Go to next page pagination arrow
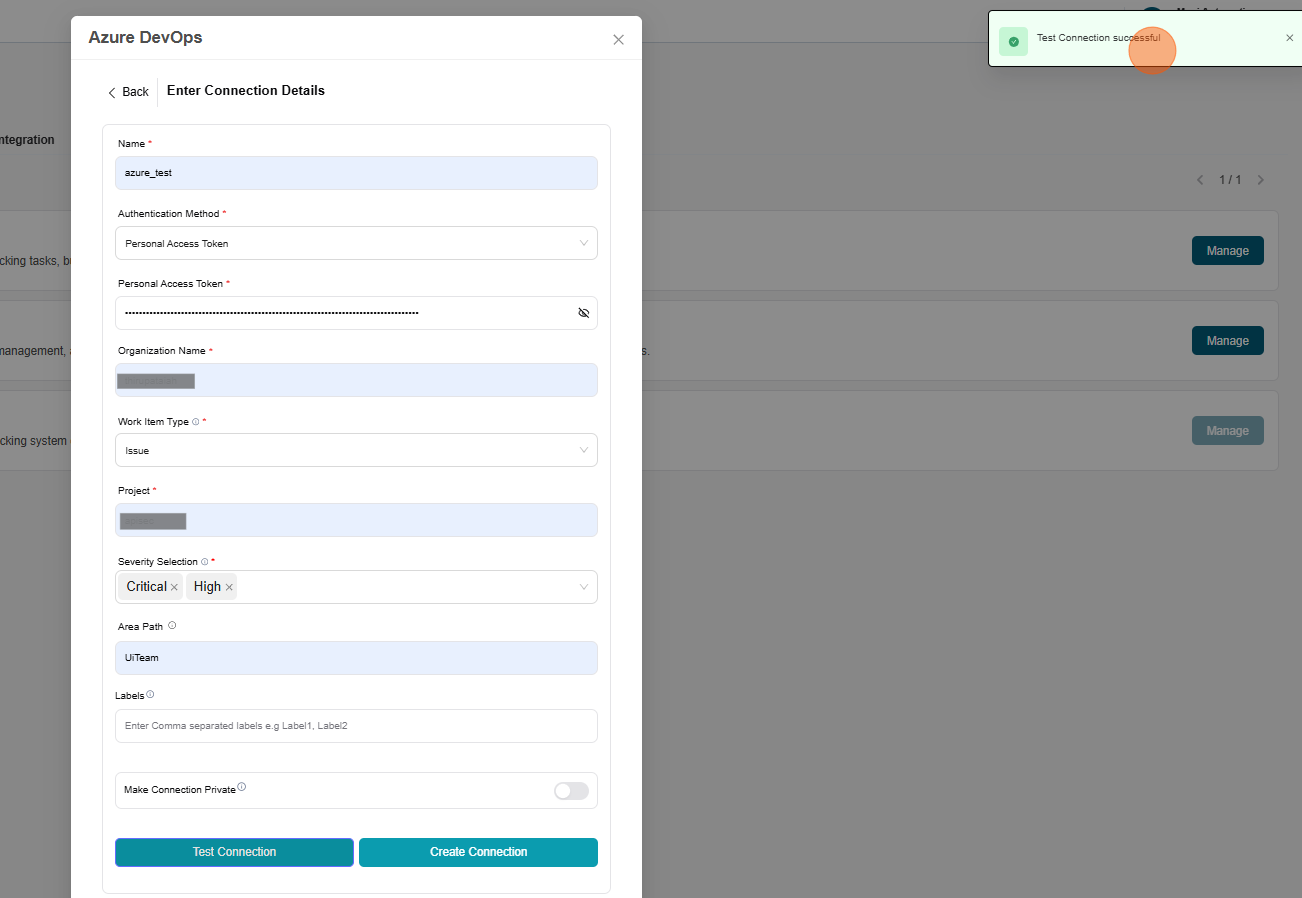 pos(1260,180)
